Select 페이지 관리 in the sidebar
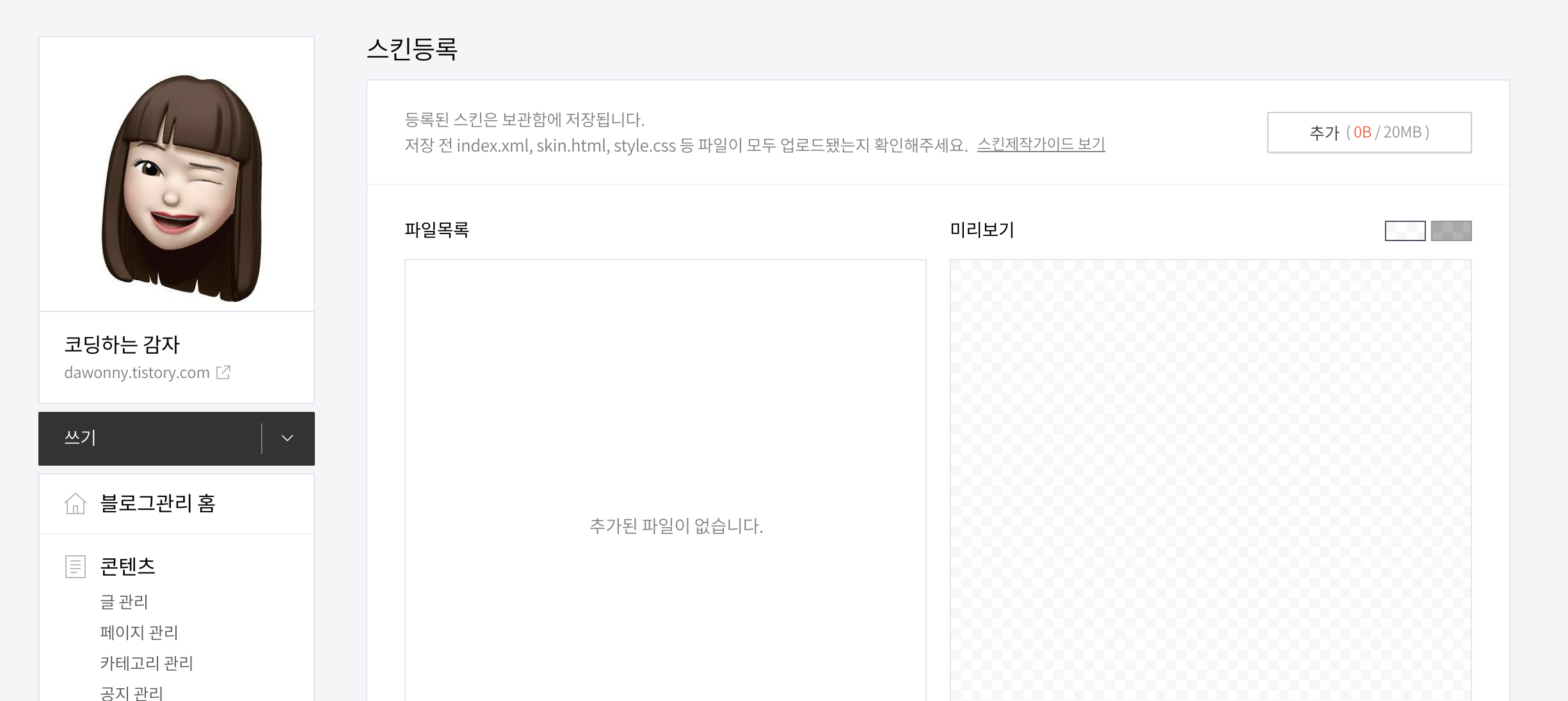 (139, 633)
